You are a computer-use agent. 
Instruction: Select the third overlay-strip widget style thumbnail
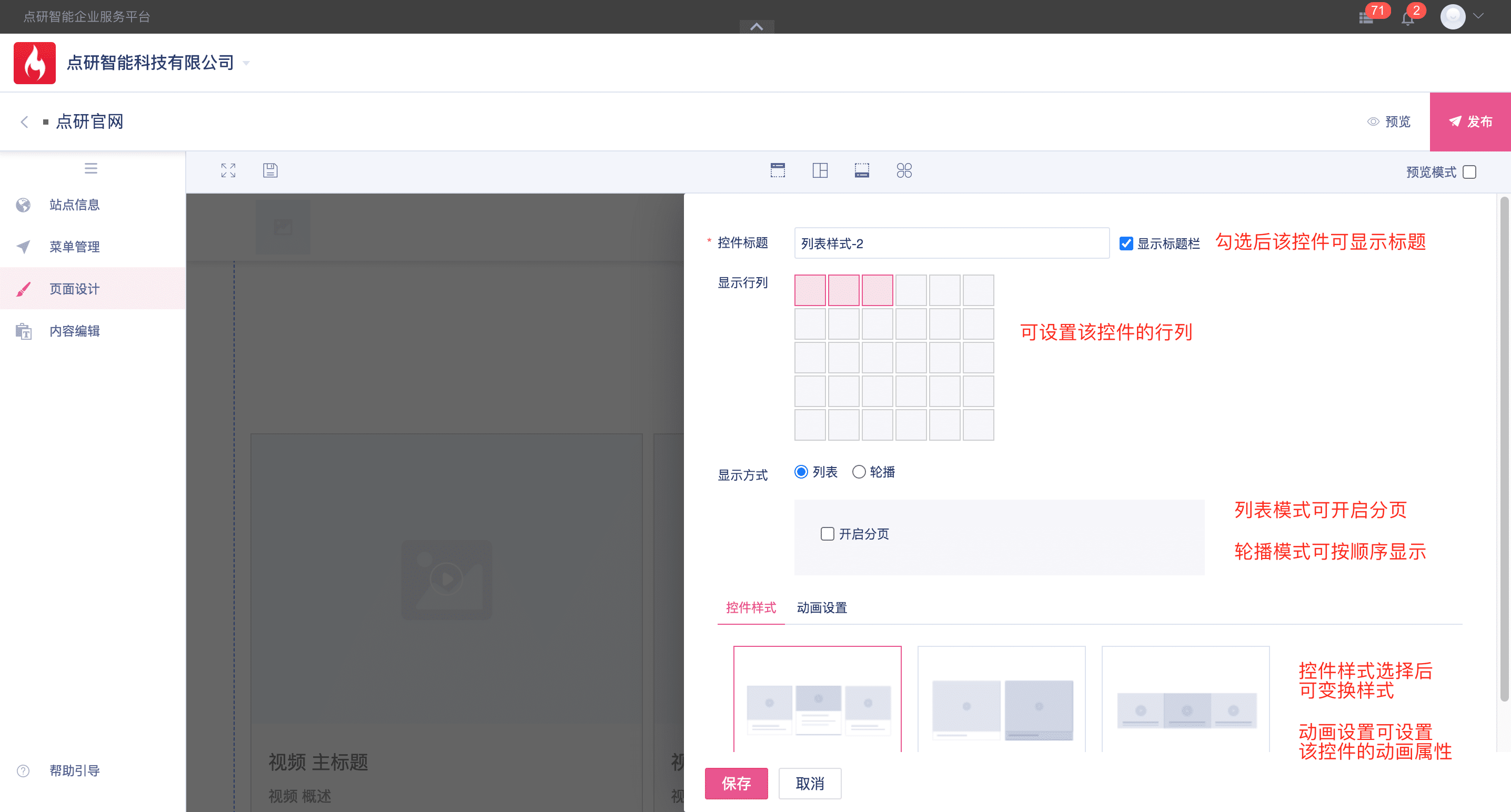coord(1185,699)
